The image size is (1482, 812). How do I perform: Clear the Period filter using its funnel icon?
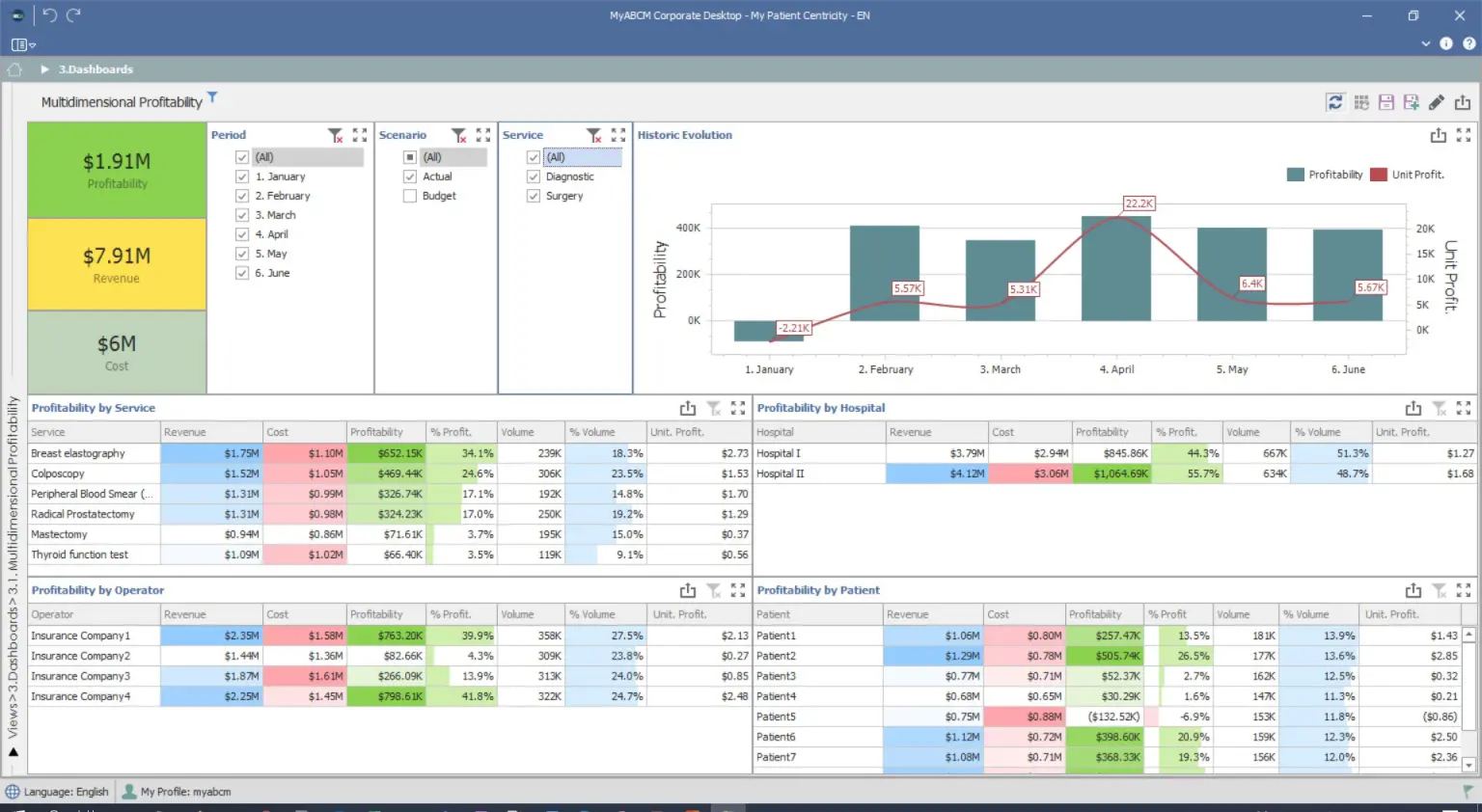(335, 135)
